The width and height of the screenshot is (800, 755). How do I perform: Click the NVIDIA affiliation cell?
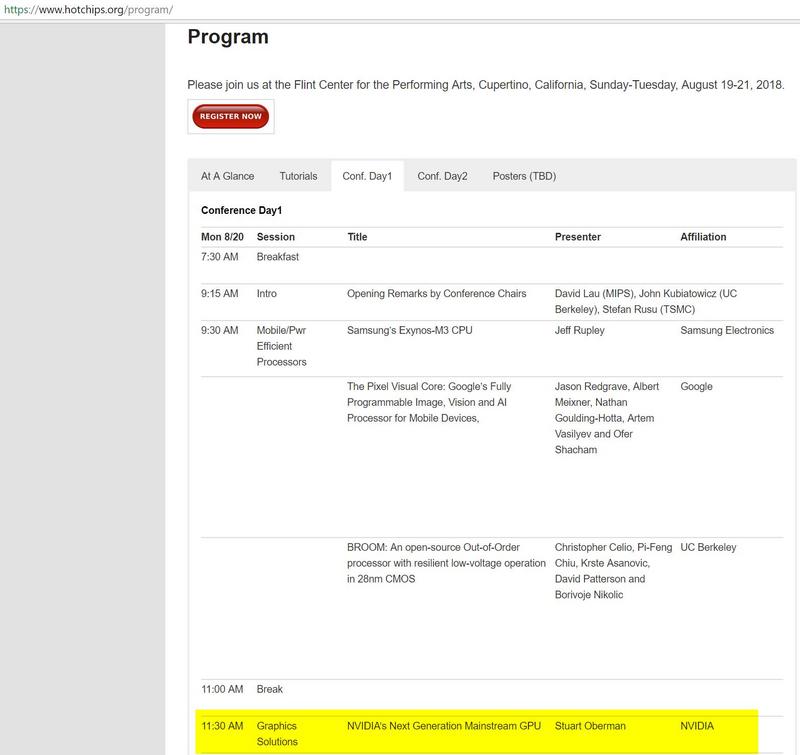[x=697, y=725]
